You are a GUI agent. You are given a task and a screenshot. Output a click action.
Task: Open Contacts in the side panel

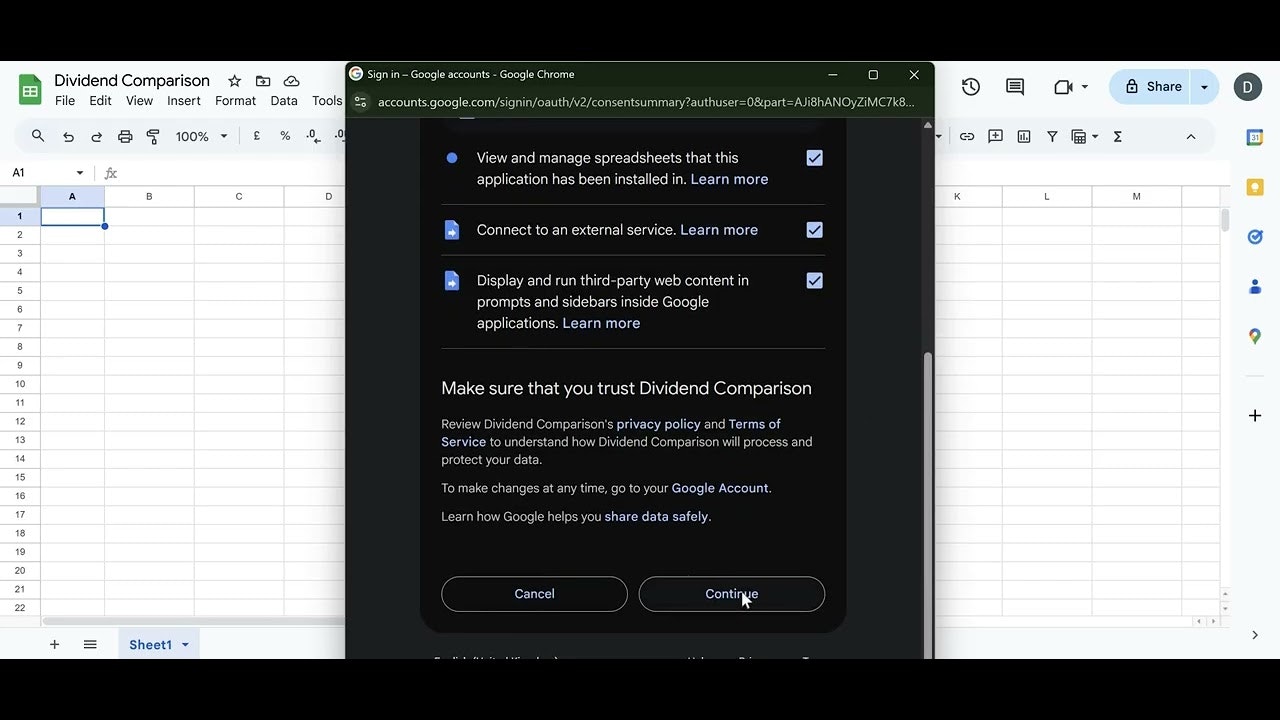point(1255,287)
